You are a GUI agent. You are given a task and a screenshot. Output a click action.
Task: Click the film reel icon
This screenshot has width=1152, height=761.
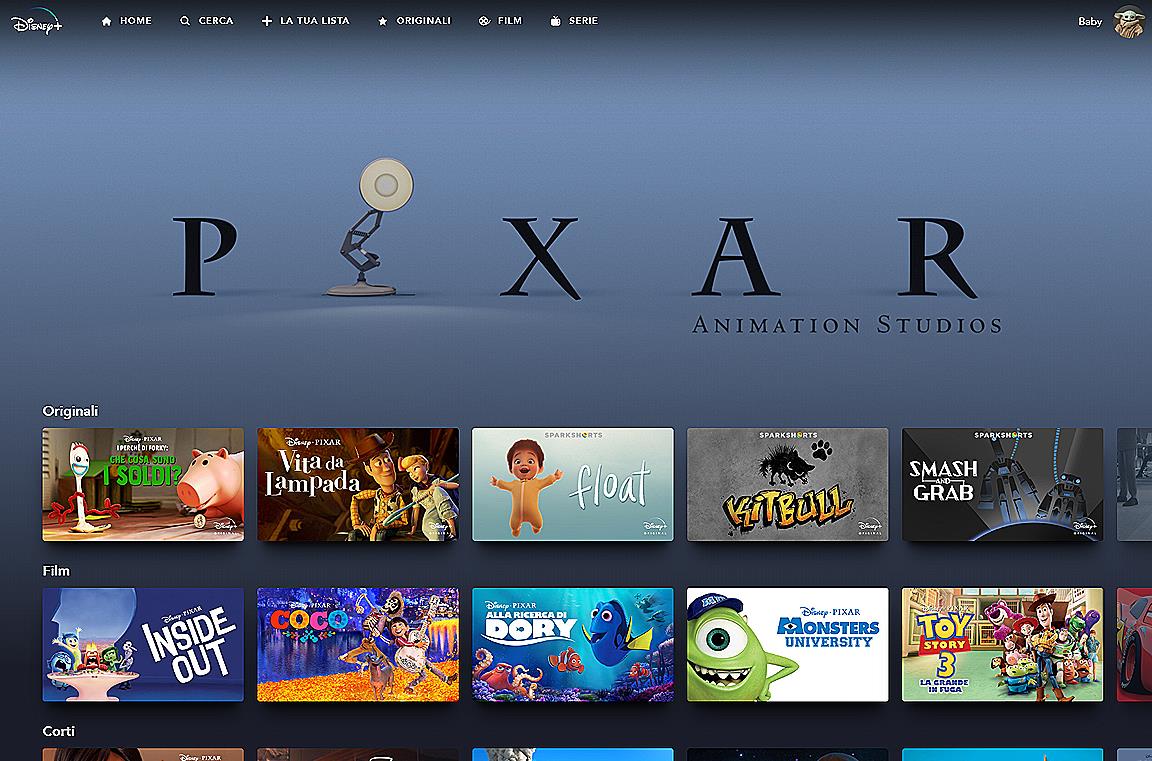pos(484,21)
